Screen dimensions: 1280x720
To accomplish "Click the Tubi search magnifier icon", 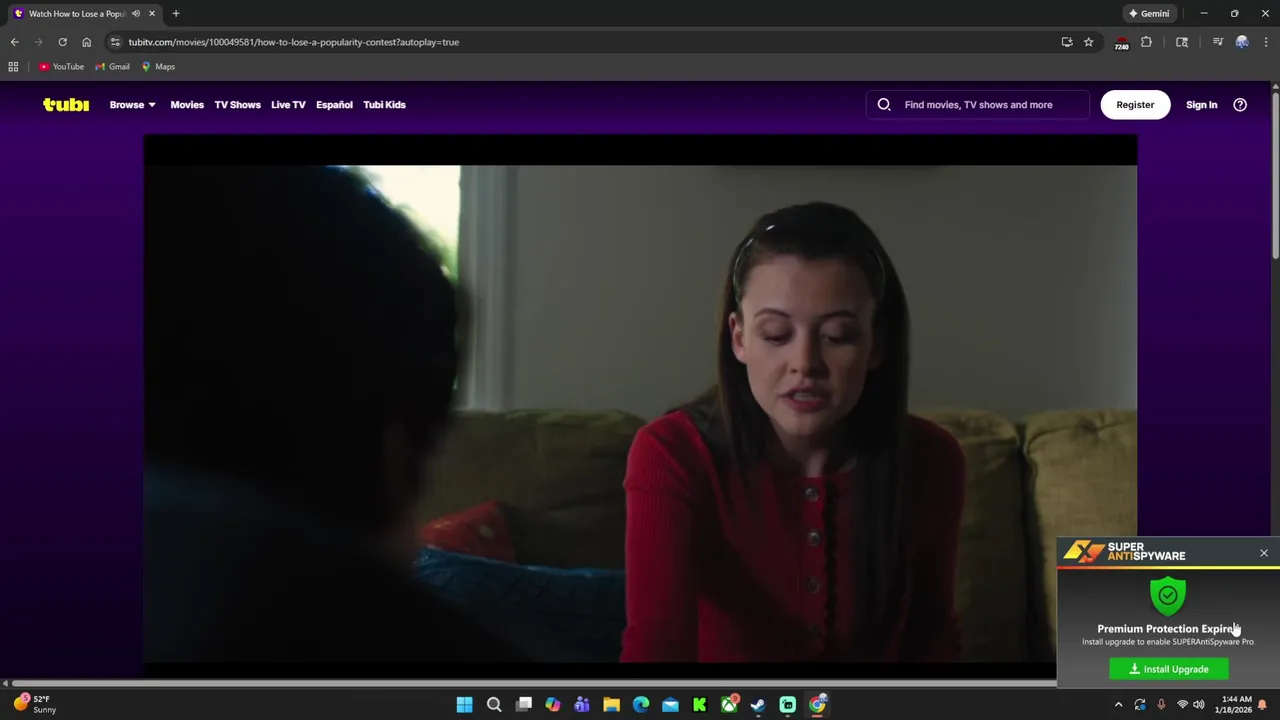I will point(884,104).
